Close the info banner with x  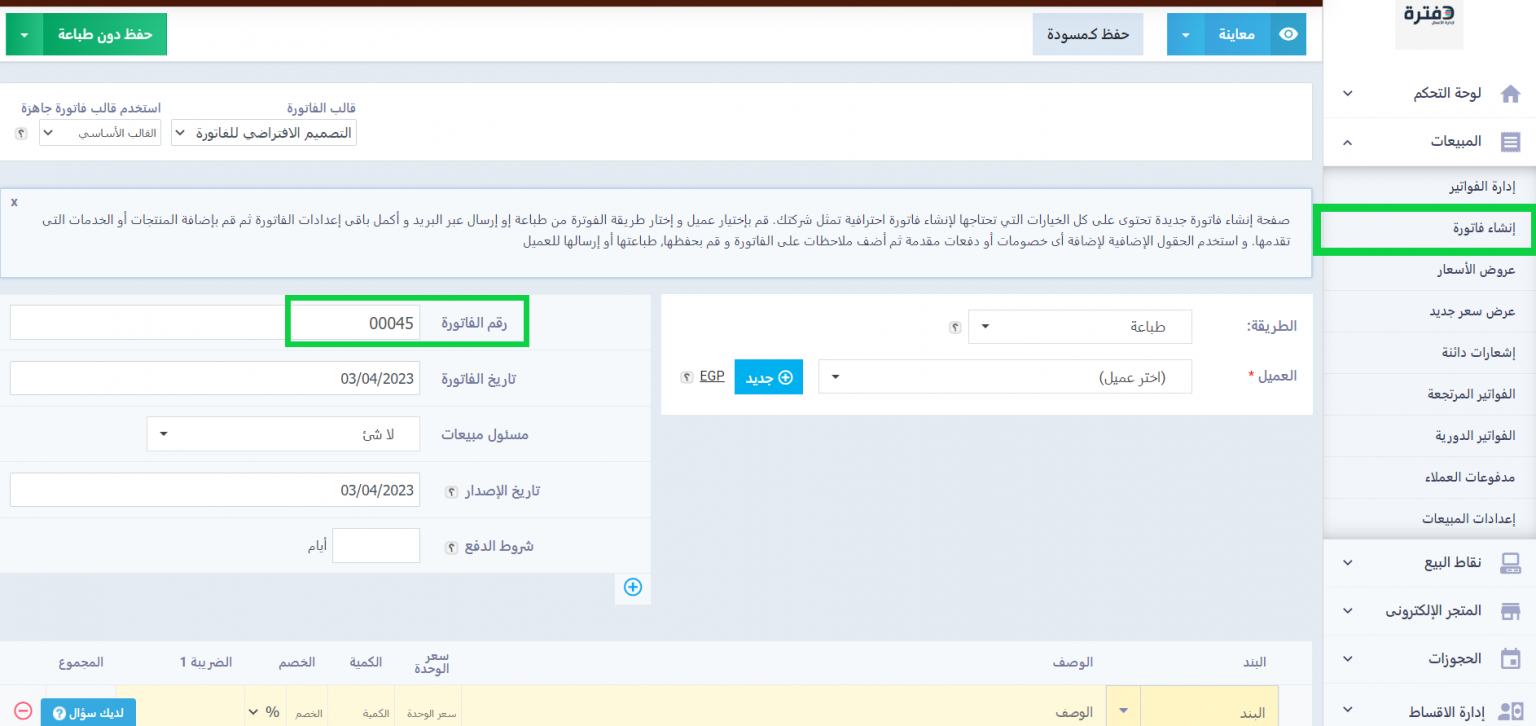(14, 202)
